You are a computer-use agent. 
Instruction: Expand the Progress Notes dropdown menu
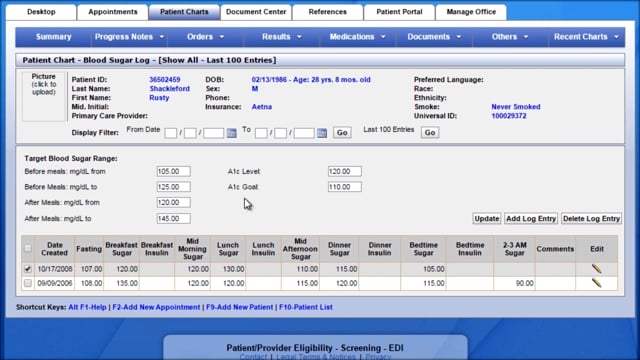click(x=162, y=37)
